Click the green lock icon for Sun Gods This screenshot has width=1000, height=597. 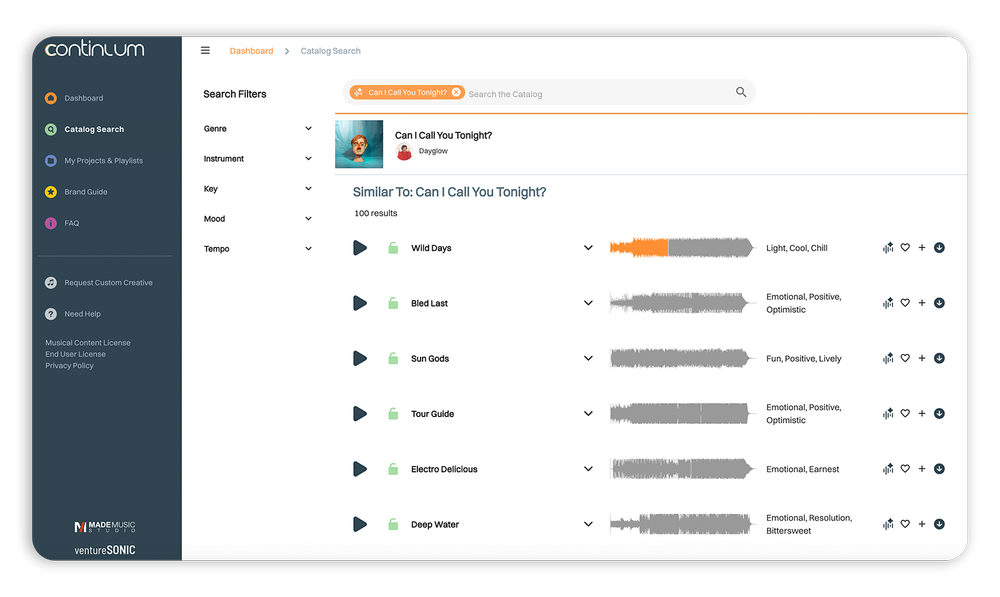pyautogui.click(x=393, y=358)
